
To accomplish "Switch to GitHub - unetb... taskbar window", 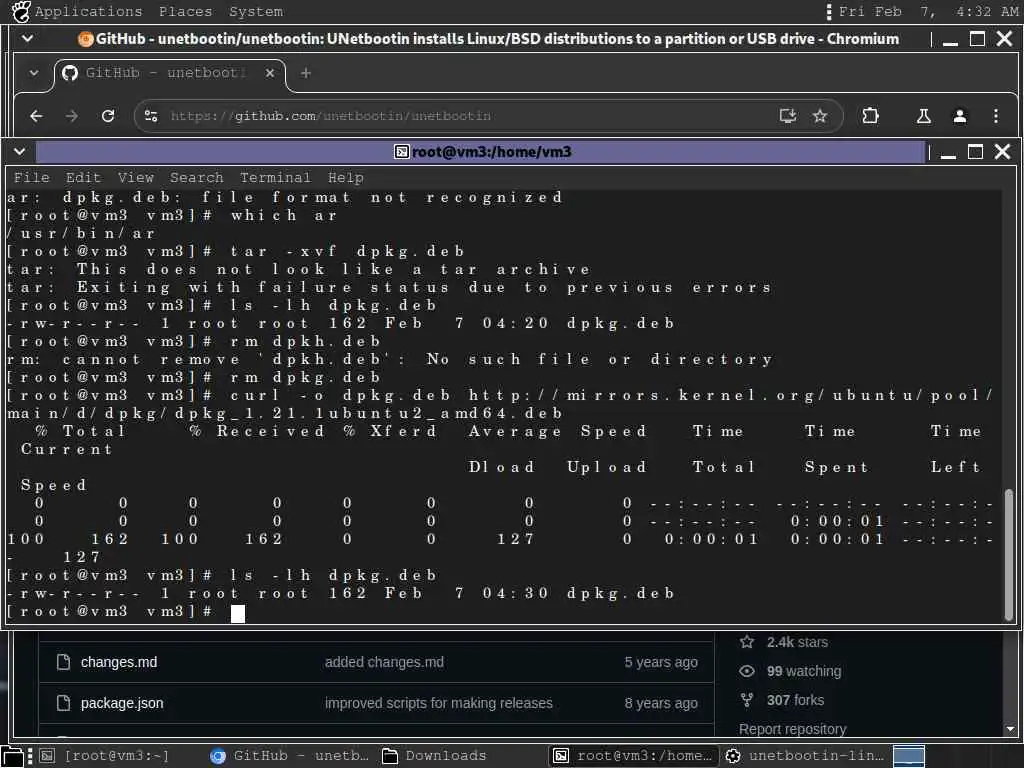I will point(289,756).
